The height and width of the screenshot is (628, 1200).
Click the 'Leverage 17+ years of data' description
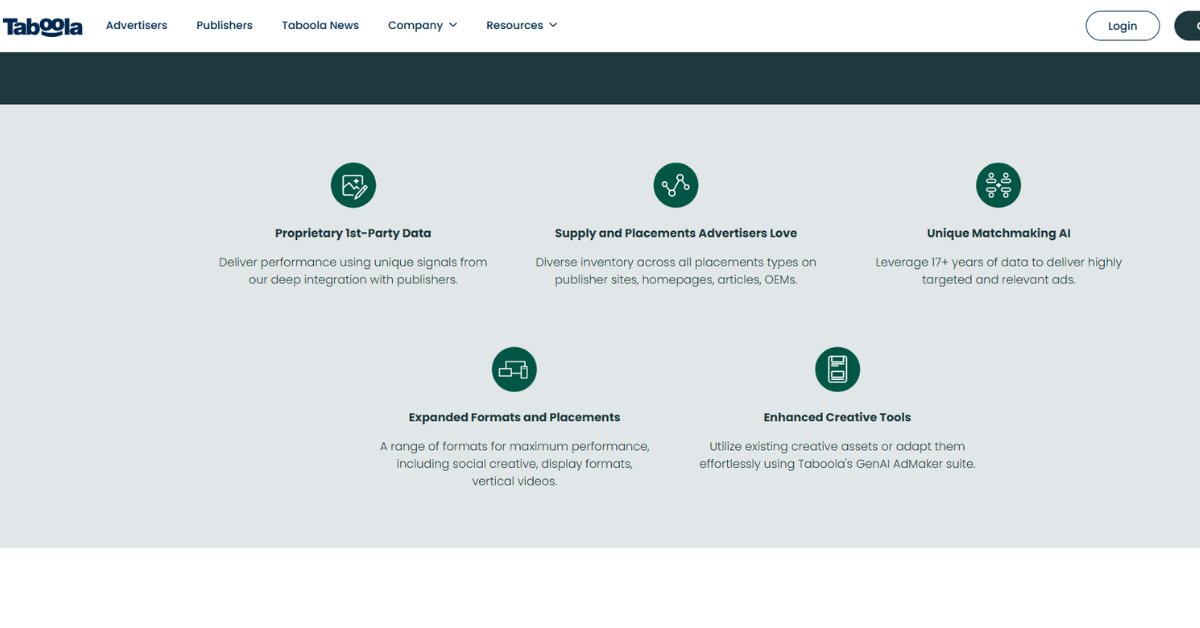click(998, 271)
